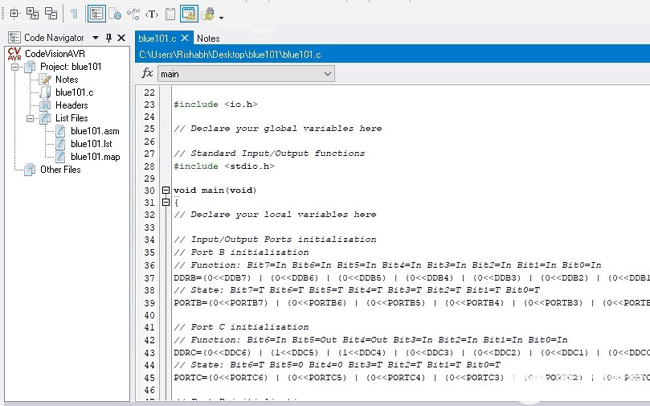Open the code templates <T> icon

click(x=152, y=15)
